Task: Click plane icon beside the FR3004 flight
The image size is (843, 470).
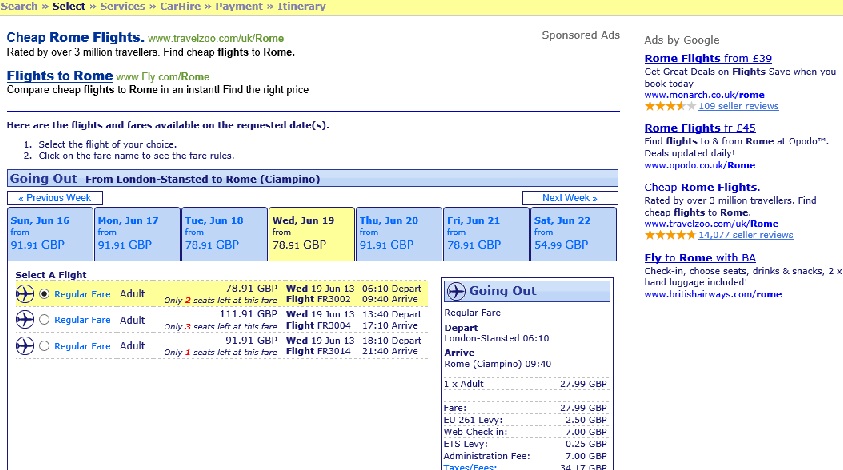Action: pyautogui.click(x=25, y=319)
